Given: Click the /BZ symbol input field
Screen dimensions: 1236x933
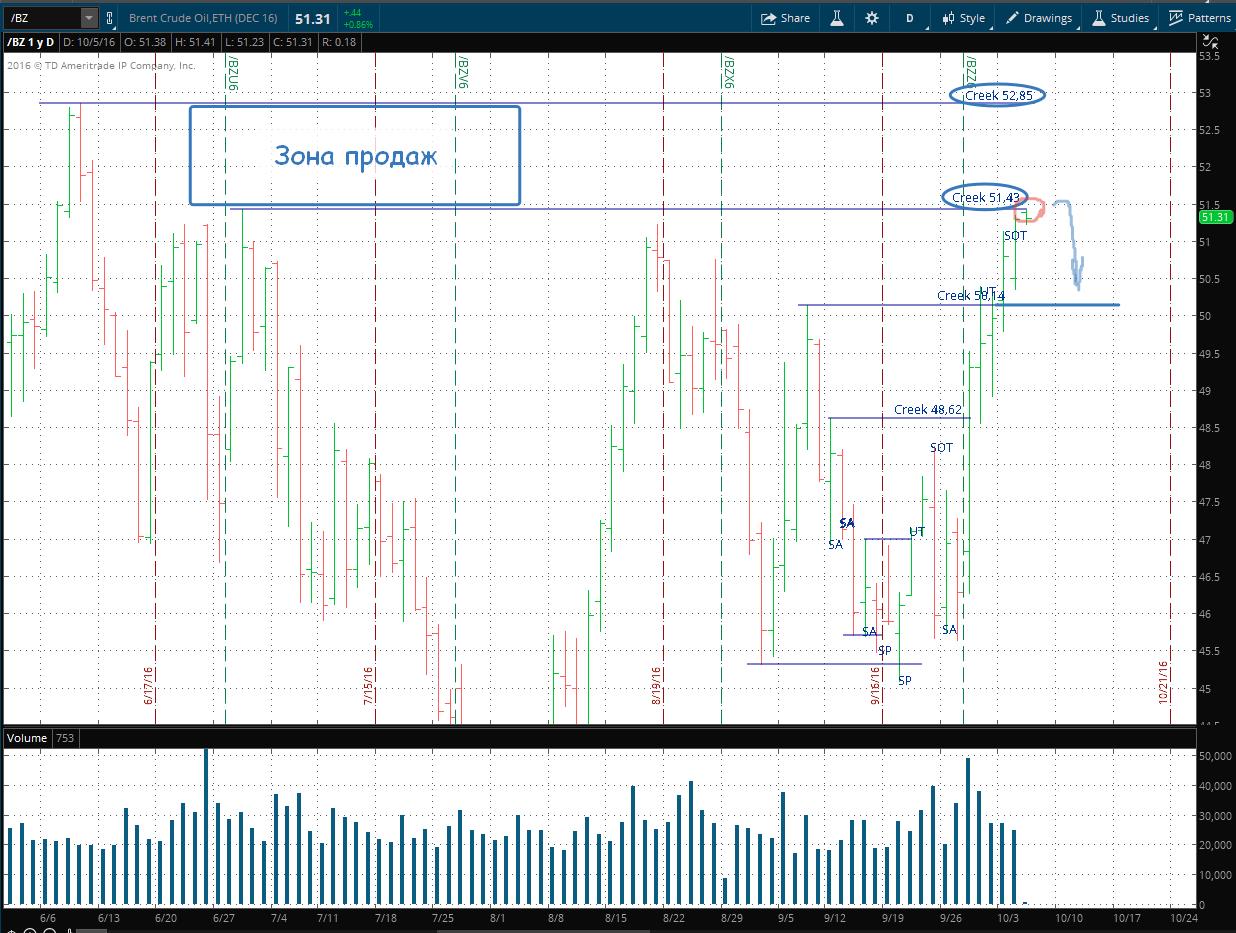Looking at the screenshot, I should pyautogui.click(x=41, y=18).
